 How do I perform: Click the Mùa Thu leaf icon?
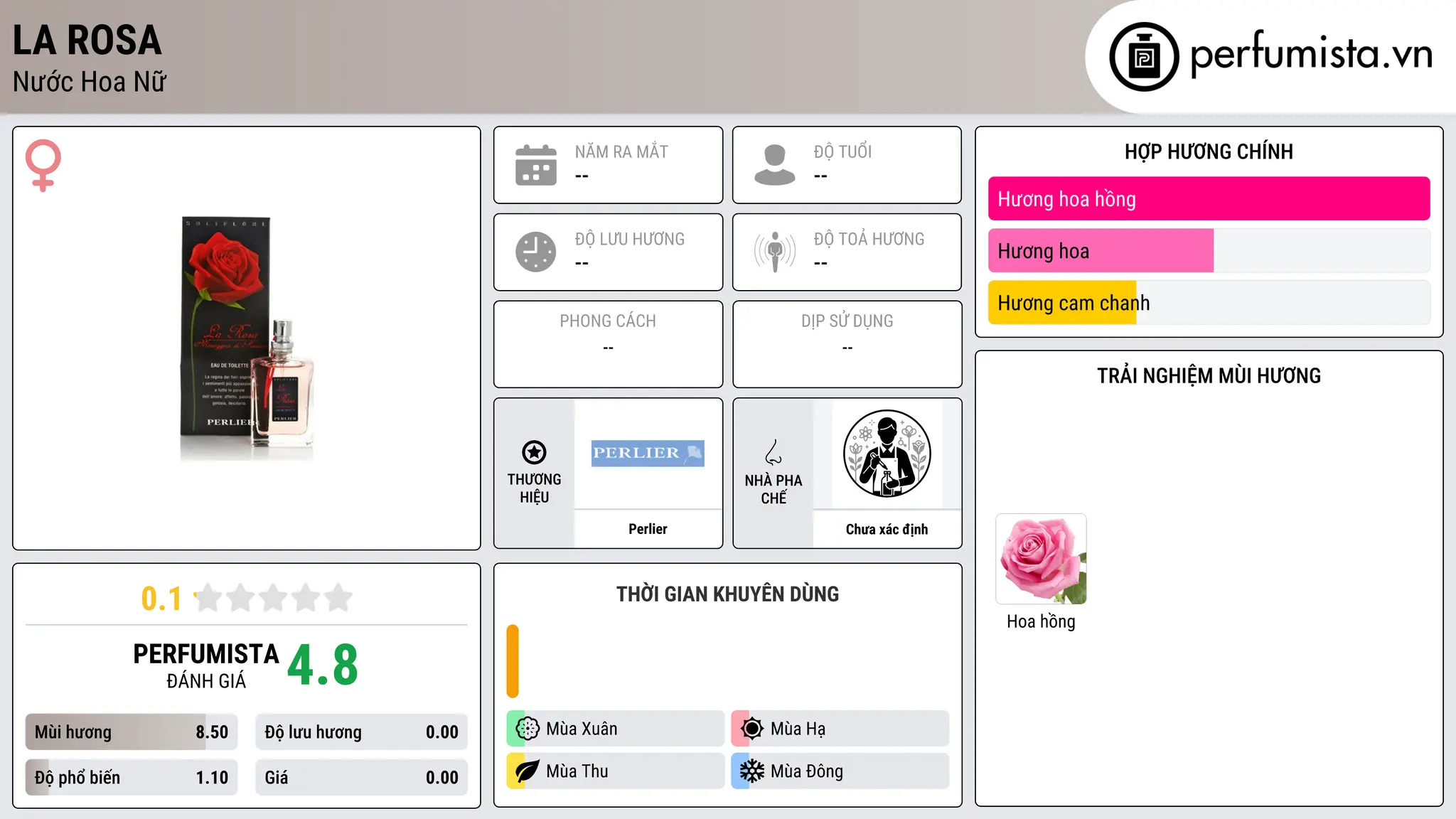coord(528,771)
